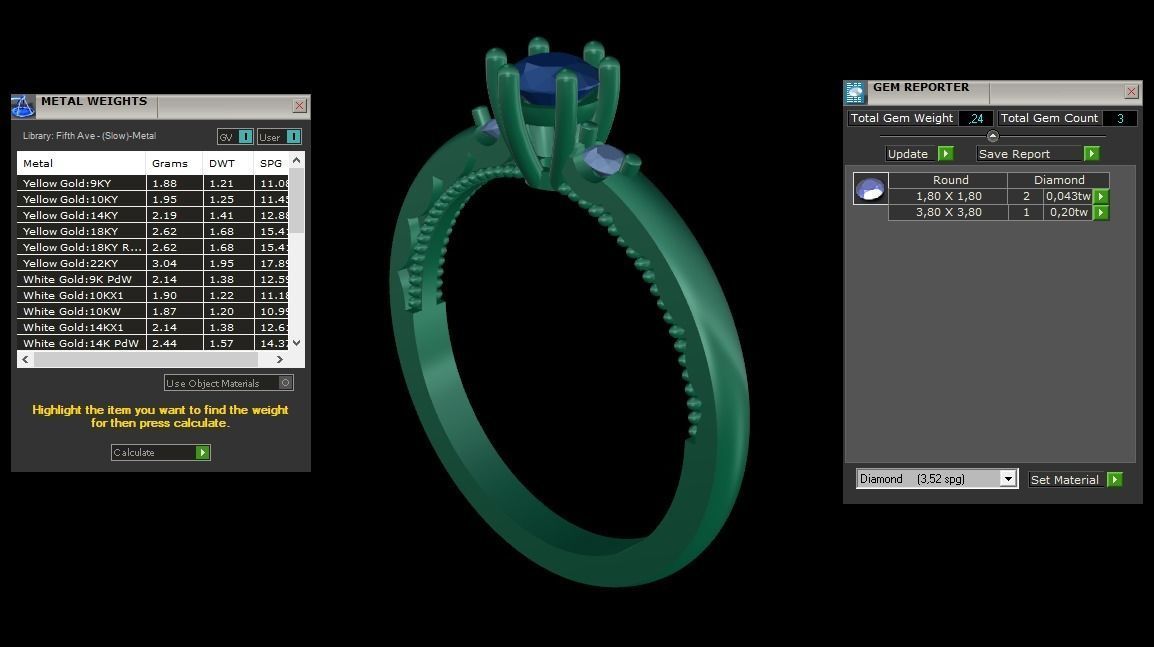Image resolution: width=1154 pixels, height=647 pixels.
Task: Click the blue center stone on the ring
Action: (556, 77)
